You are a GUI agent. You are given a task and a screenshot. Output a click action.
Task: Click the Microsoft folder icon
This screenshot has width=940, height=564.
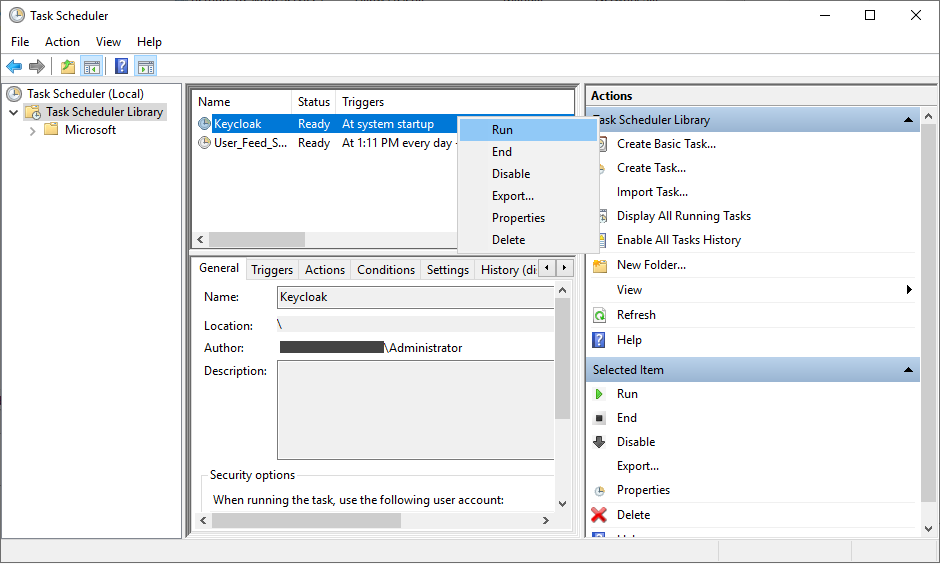pyautogui.click(x=52, y=129)
